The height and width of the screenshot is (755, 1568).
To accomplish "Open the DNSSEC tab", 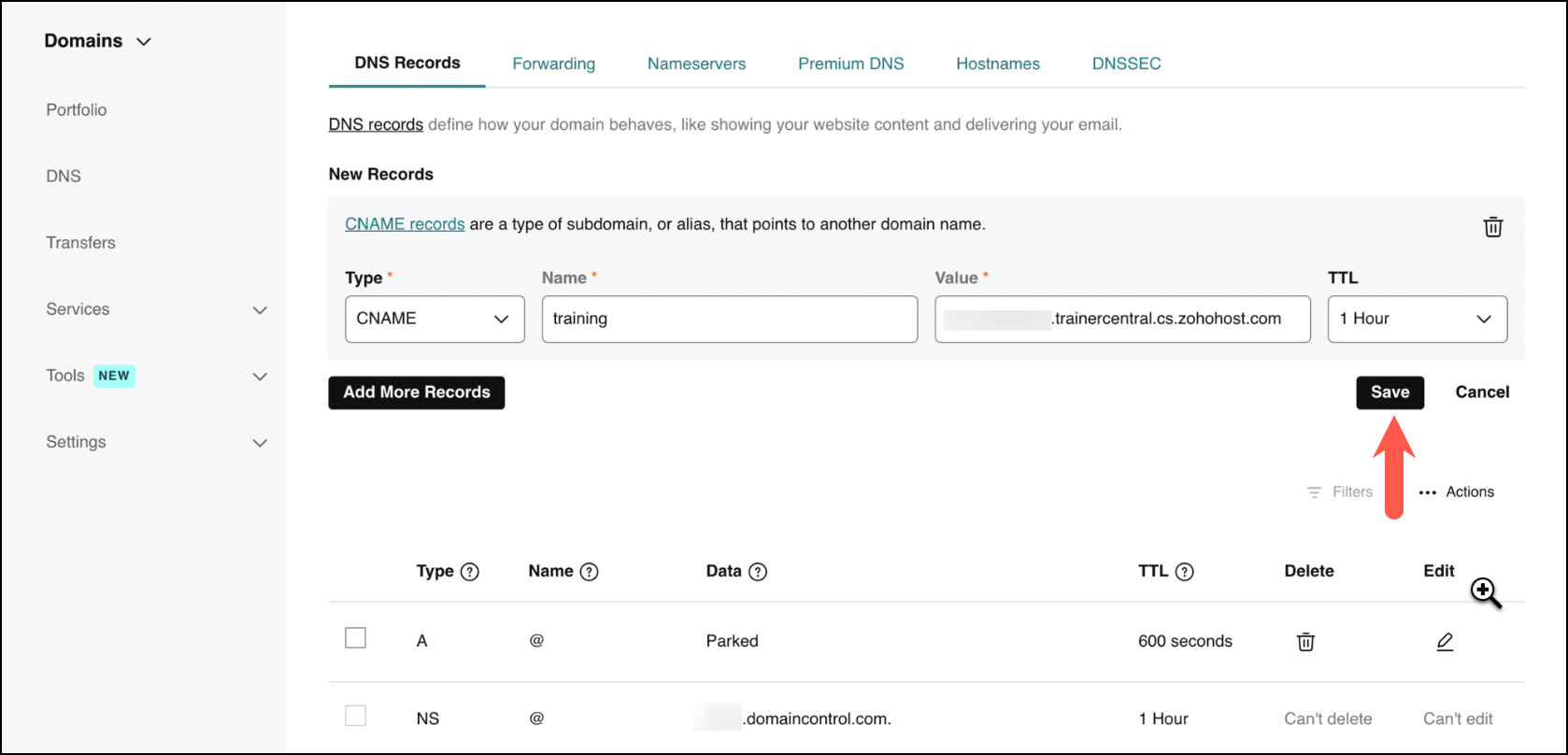I will 1126,64.
